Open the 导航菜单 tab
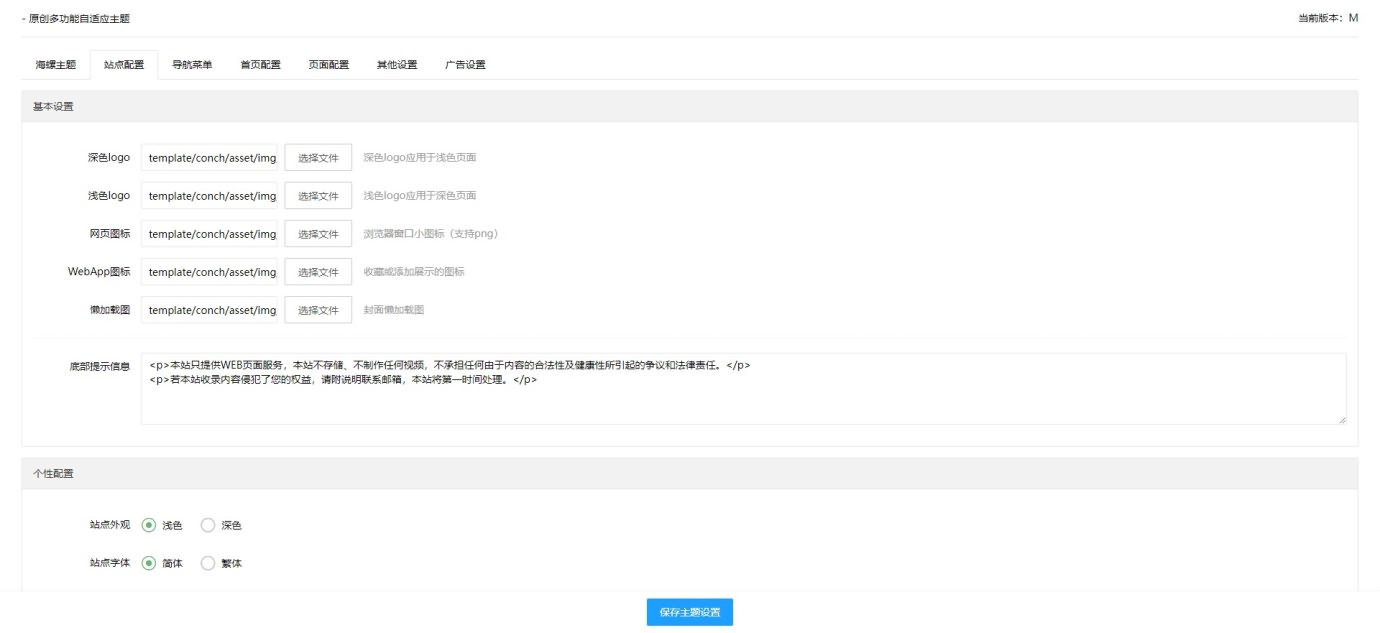 tap(192, 65)
